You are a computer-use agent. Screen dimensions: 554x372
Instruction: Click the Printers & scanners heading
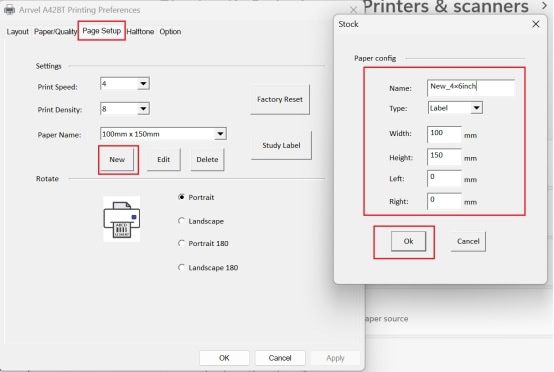click(446, 7)
